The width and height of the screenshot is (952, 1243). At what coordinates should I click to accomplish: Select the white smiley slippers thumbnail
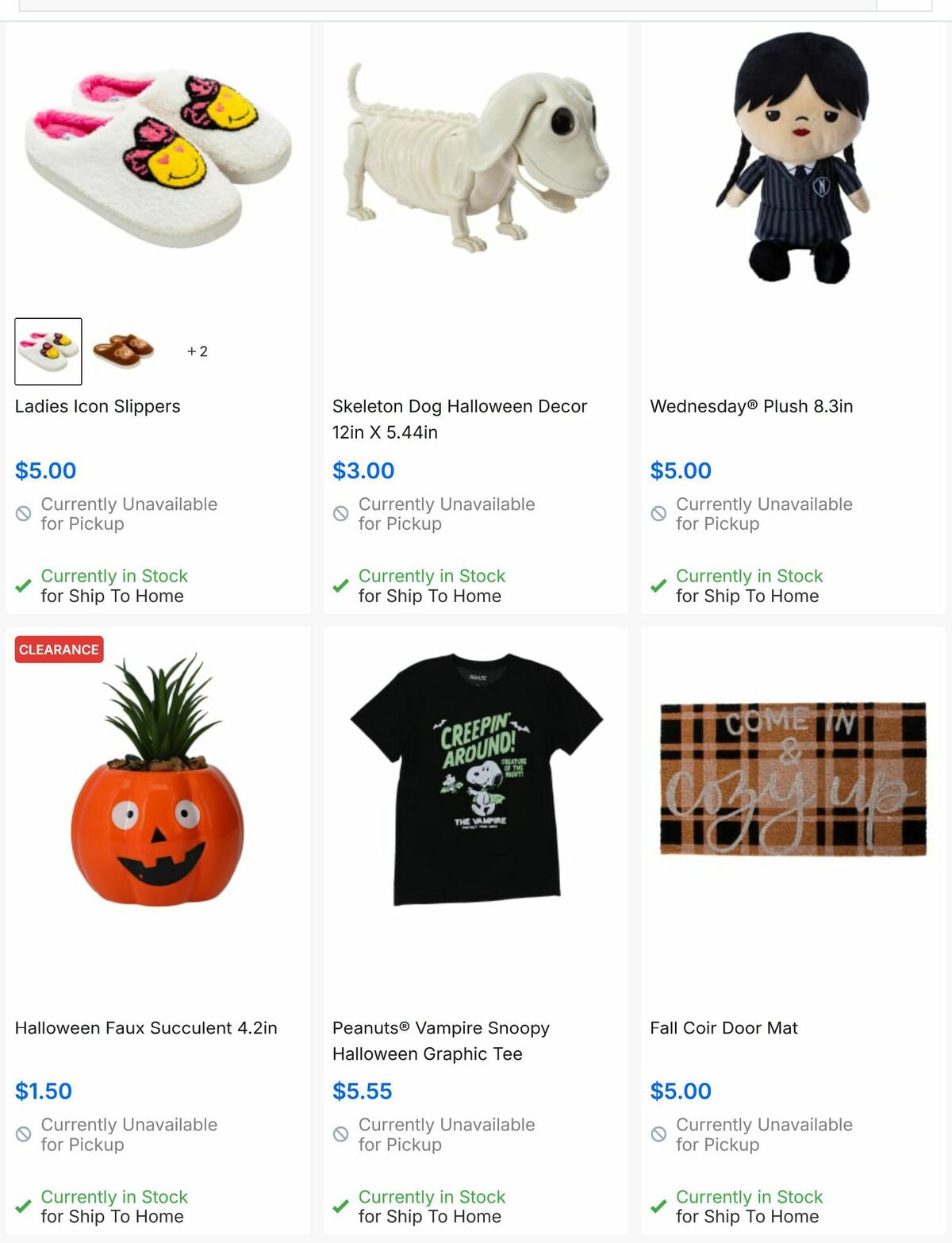point(48,351)
